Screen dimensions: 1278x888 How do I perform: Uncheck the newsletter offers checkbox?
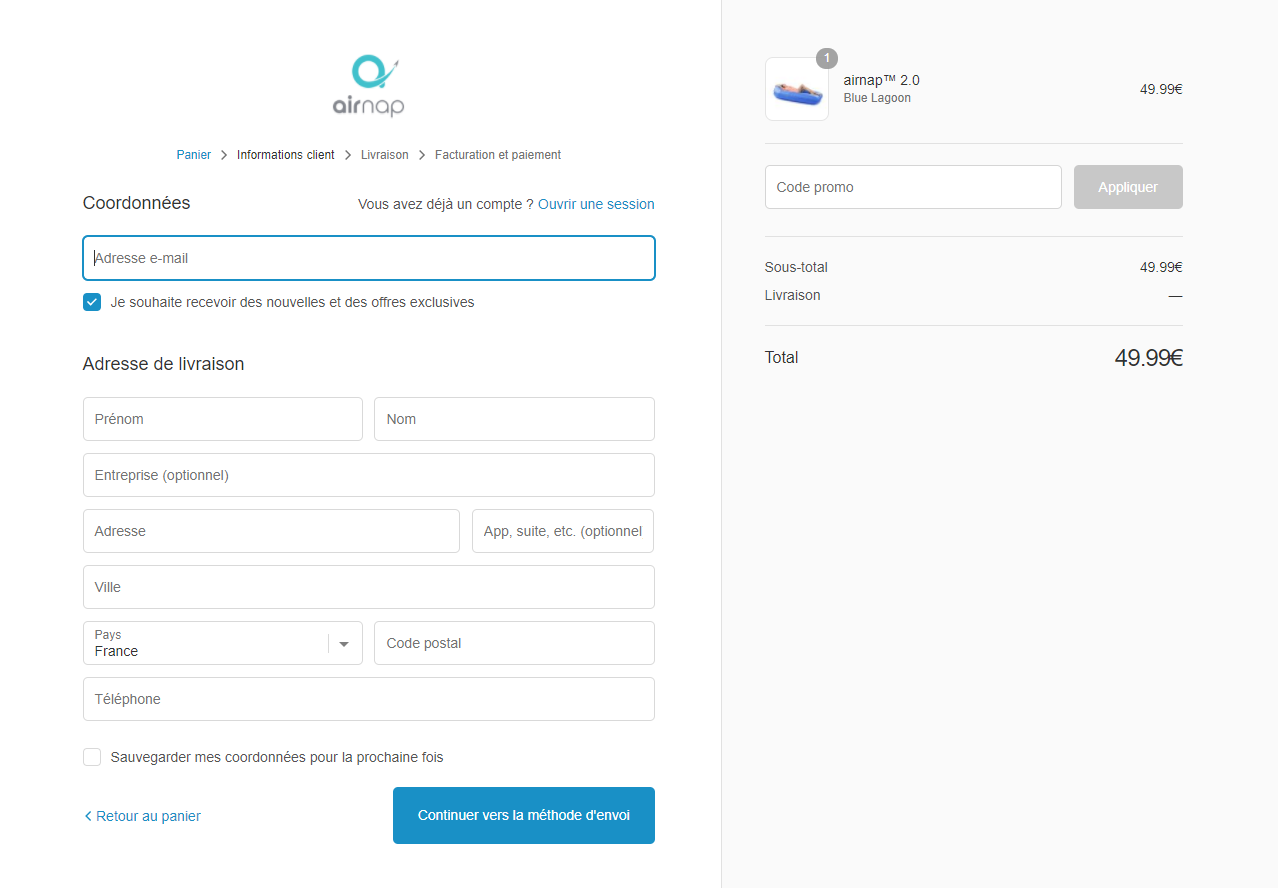(x=92, y=302)
